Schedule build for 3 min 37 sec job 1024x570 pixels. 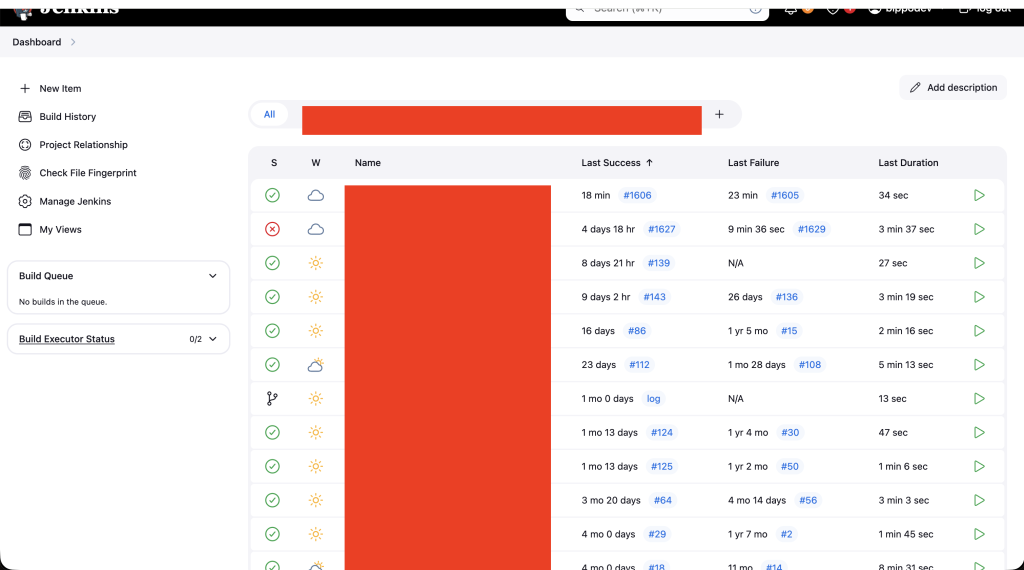point(979,229)
